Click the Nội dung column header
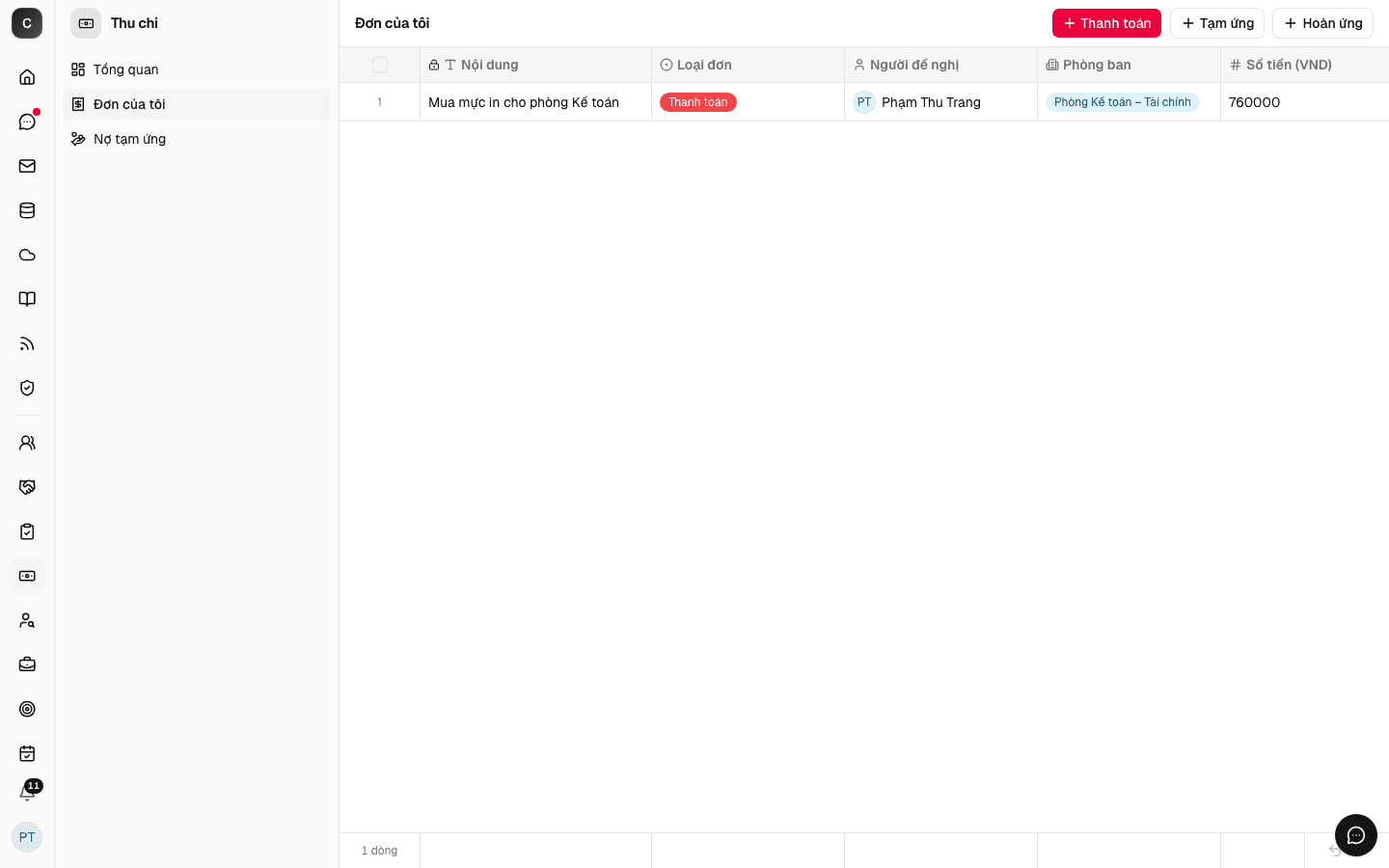1389x868 pixels. [536, 65]
